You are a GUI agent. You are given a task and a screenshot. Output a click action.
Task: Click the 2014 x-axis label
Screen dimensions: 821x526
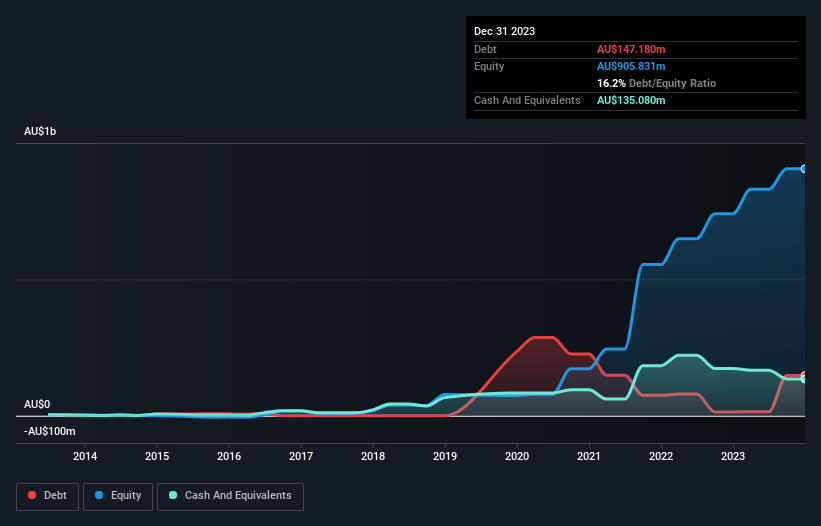click(x=85, y=456)
